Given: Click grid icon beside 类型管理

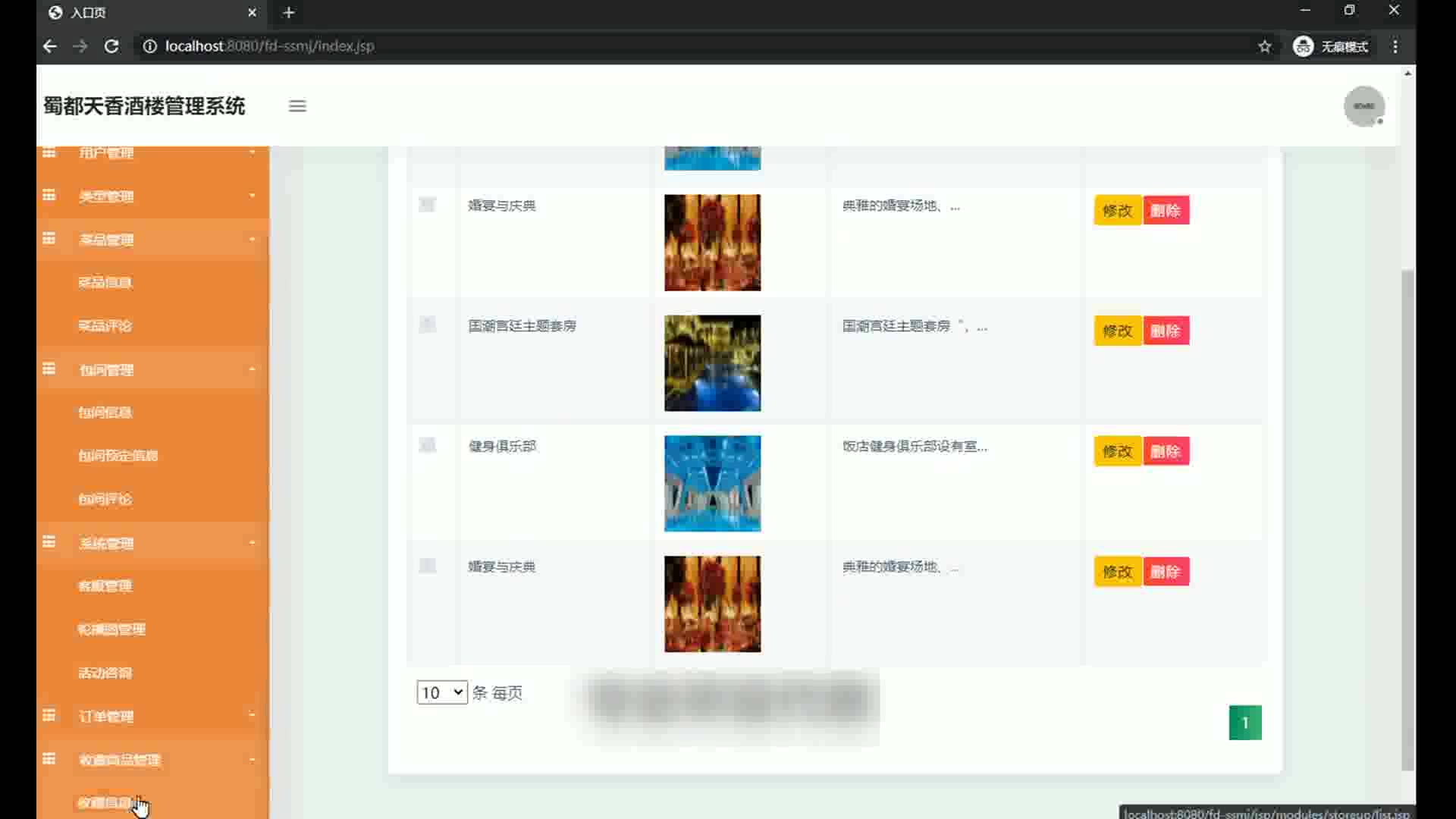Looking at the screenshot, I should 49,196.
